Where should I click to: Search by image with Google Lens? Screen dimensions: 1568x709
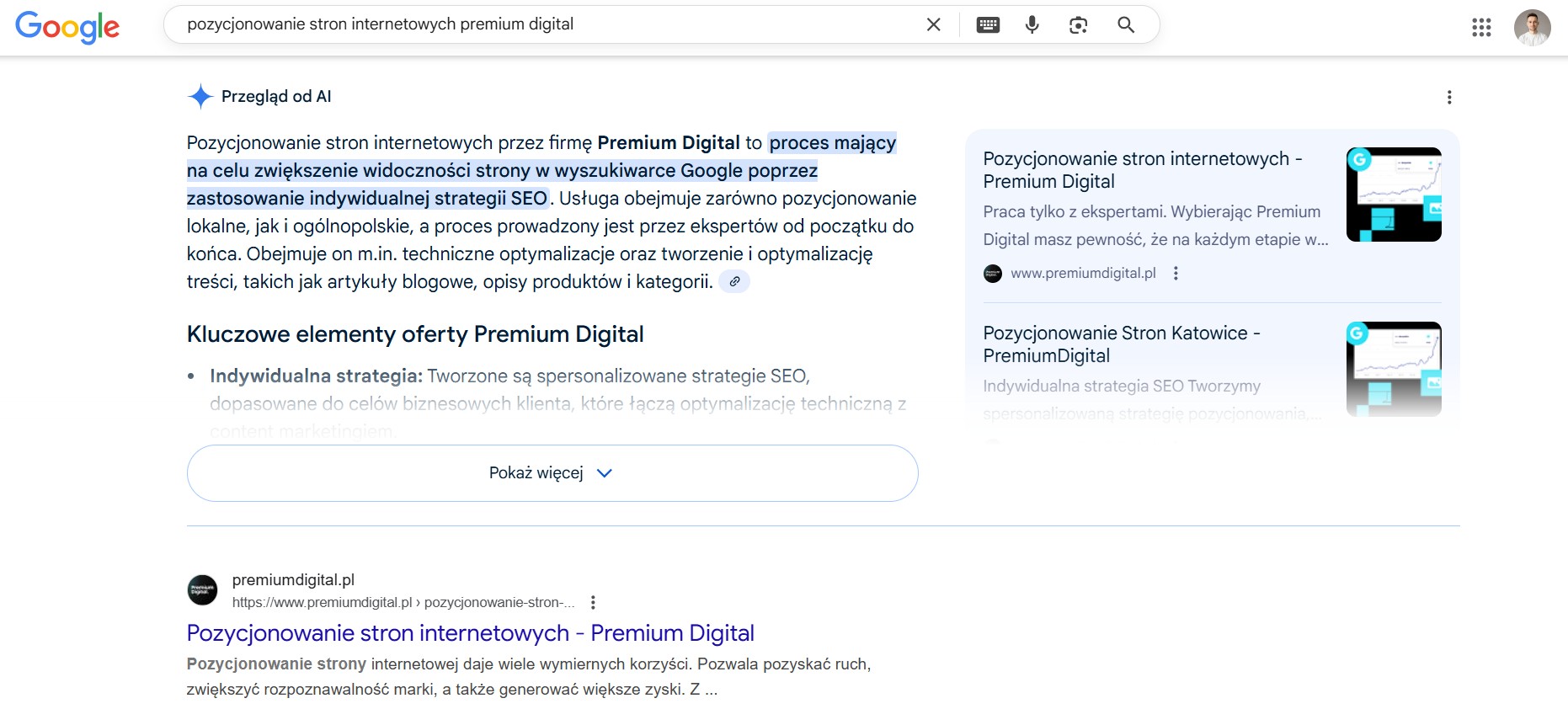click(x=1078, y=24)
